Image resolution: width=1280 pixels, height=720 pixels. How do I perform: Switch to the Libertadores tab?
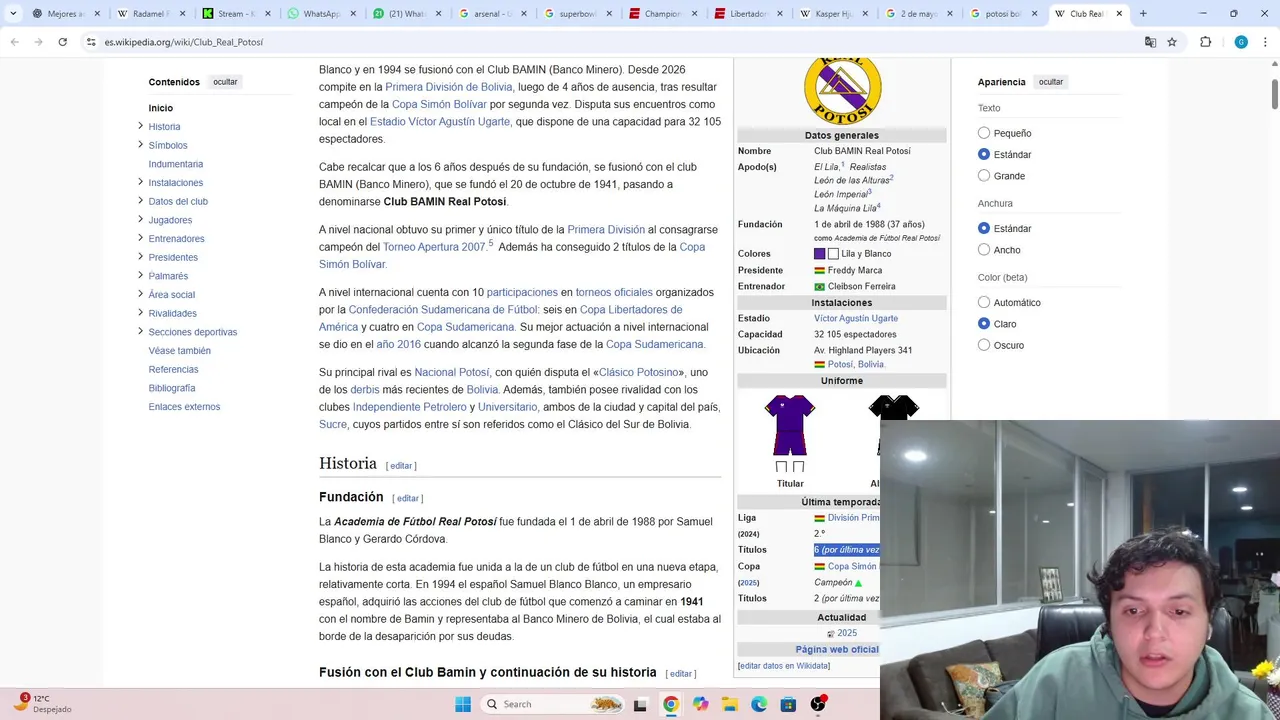[747, 14]
